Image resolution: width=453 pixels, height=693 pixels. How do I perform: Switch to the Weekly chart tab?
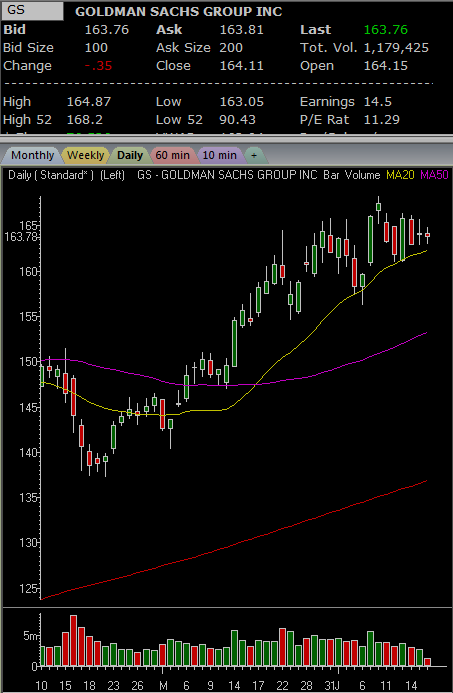point(86,156)
